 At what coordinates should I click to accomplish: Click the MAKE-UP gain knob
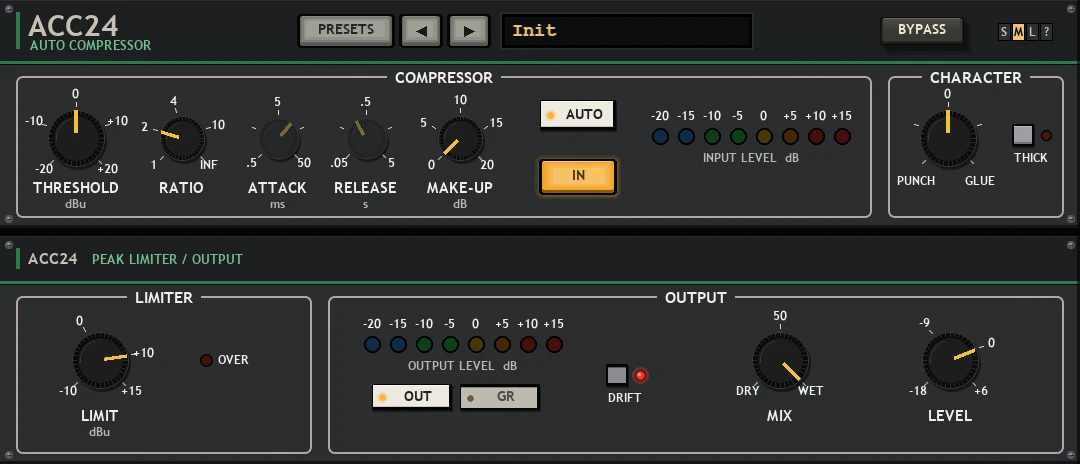(461, 138)
